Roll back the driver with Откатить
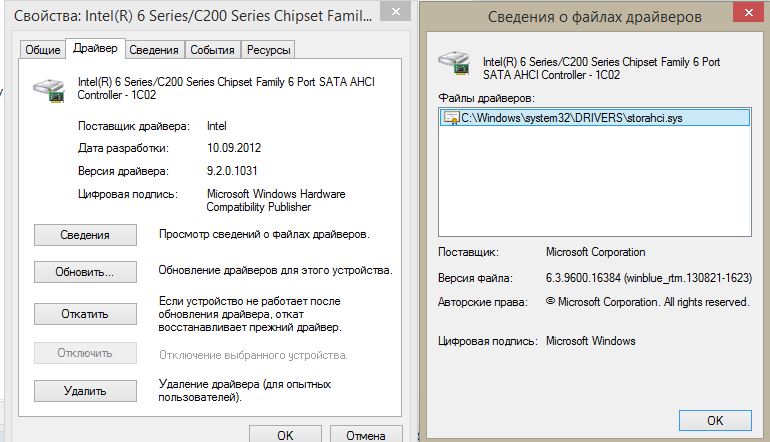Image resolution: width=770 pixels, height=442 pixels. [84, 313]
